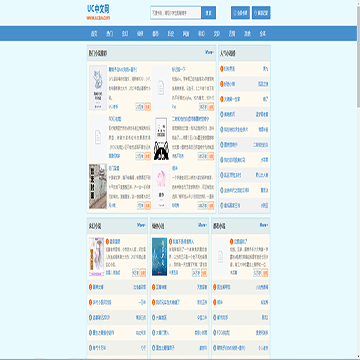The width and height of the screenshot is (360, 360).
Task: Click More+ in the panel with the dark blue cover
Action: [x=202, y=225]
